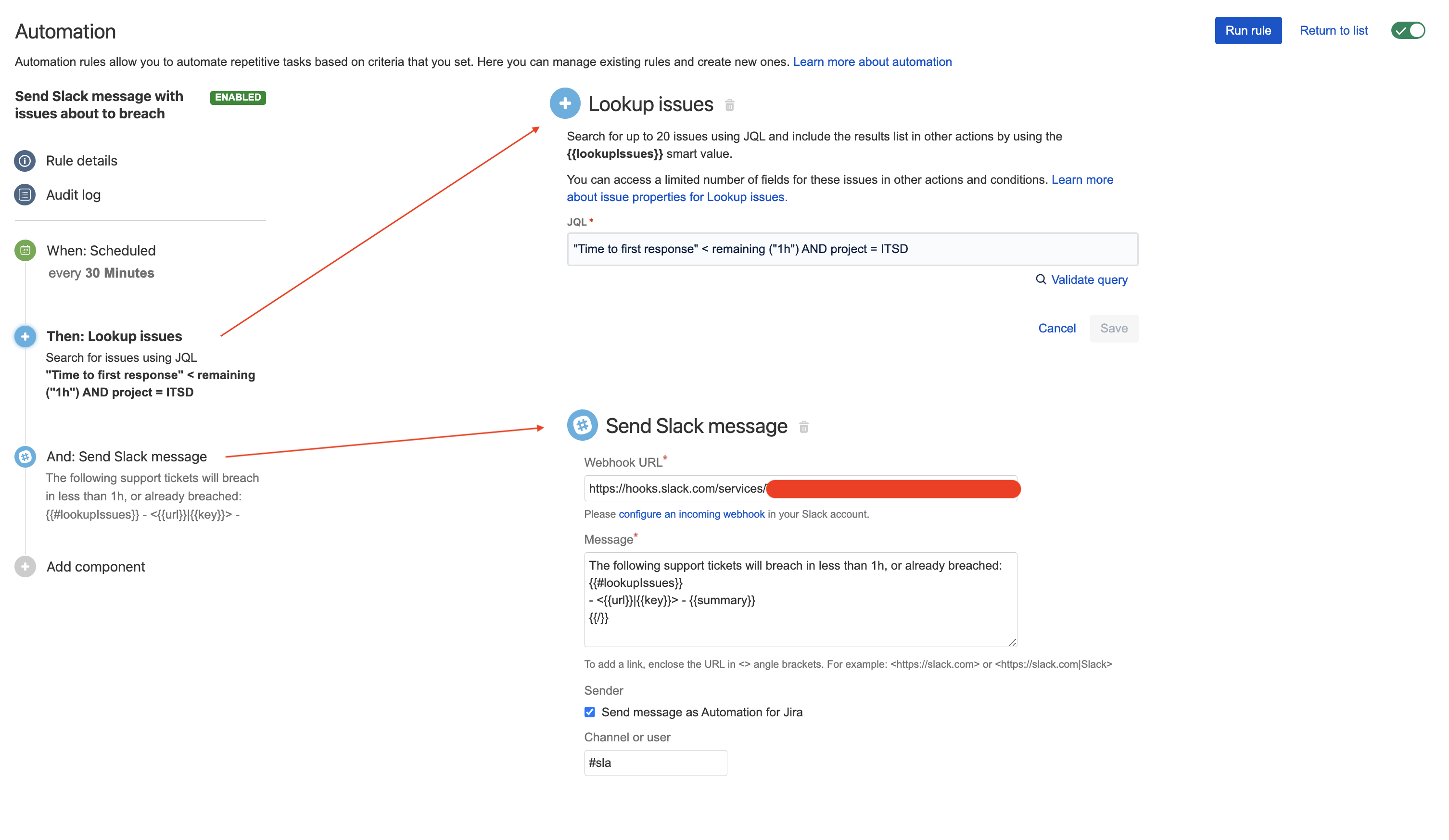Click the Add component plus icon
This screenshot has width=1449, height=840.
click(25, 567)
